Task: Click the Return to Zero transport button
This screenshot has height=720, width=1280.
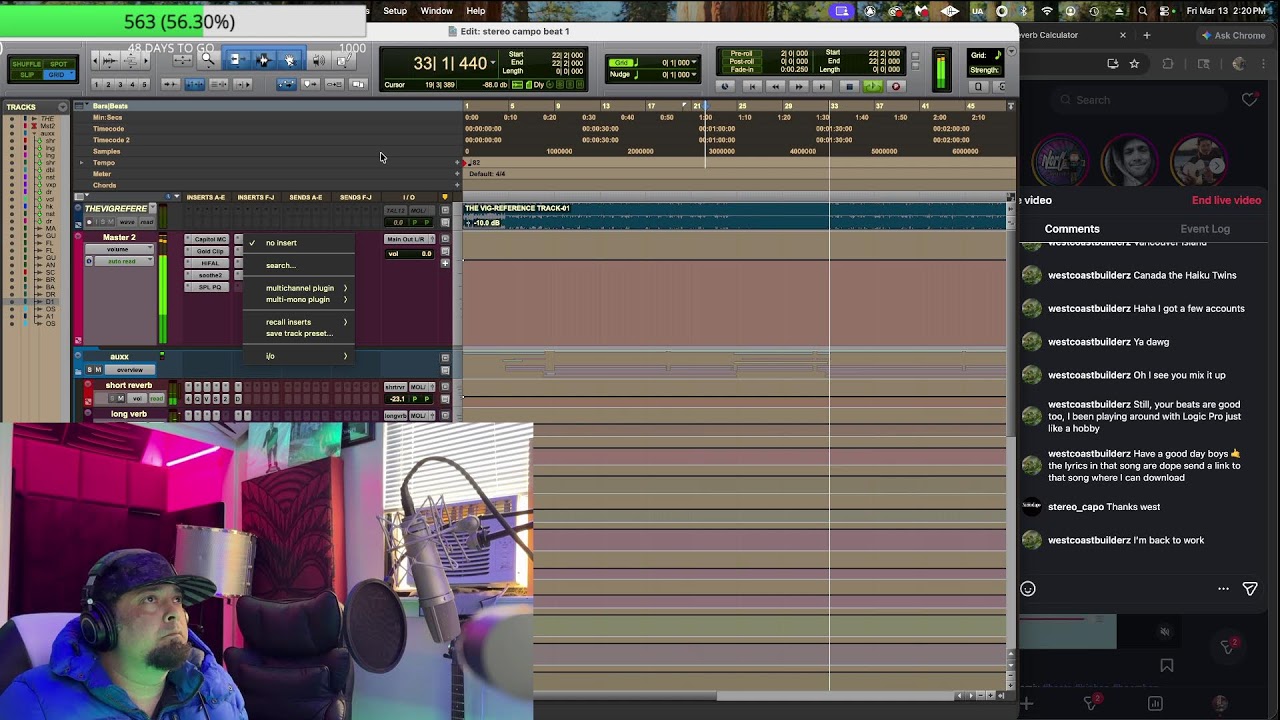Action: pyautogui.click(x=752, y=86)
